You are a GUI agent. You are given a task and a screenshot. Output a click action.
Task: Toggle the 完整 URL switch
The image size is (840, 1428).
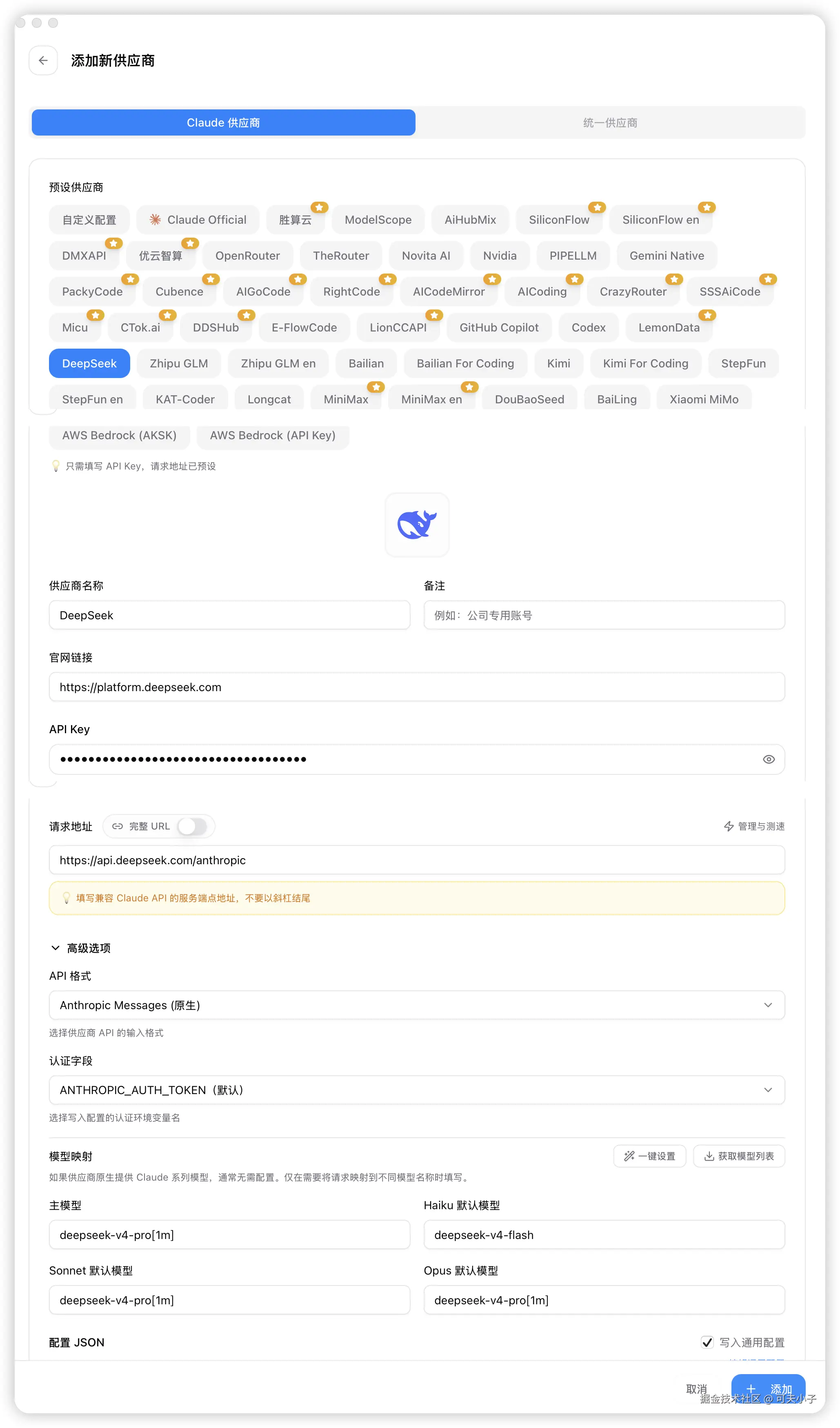point(192,826)
